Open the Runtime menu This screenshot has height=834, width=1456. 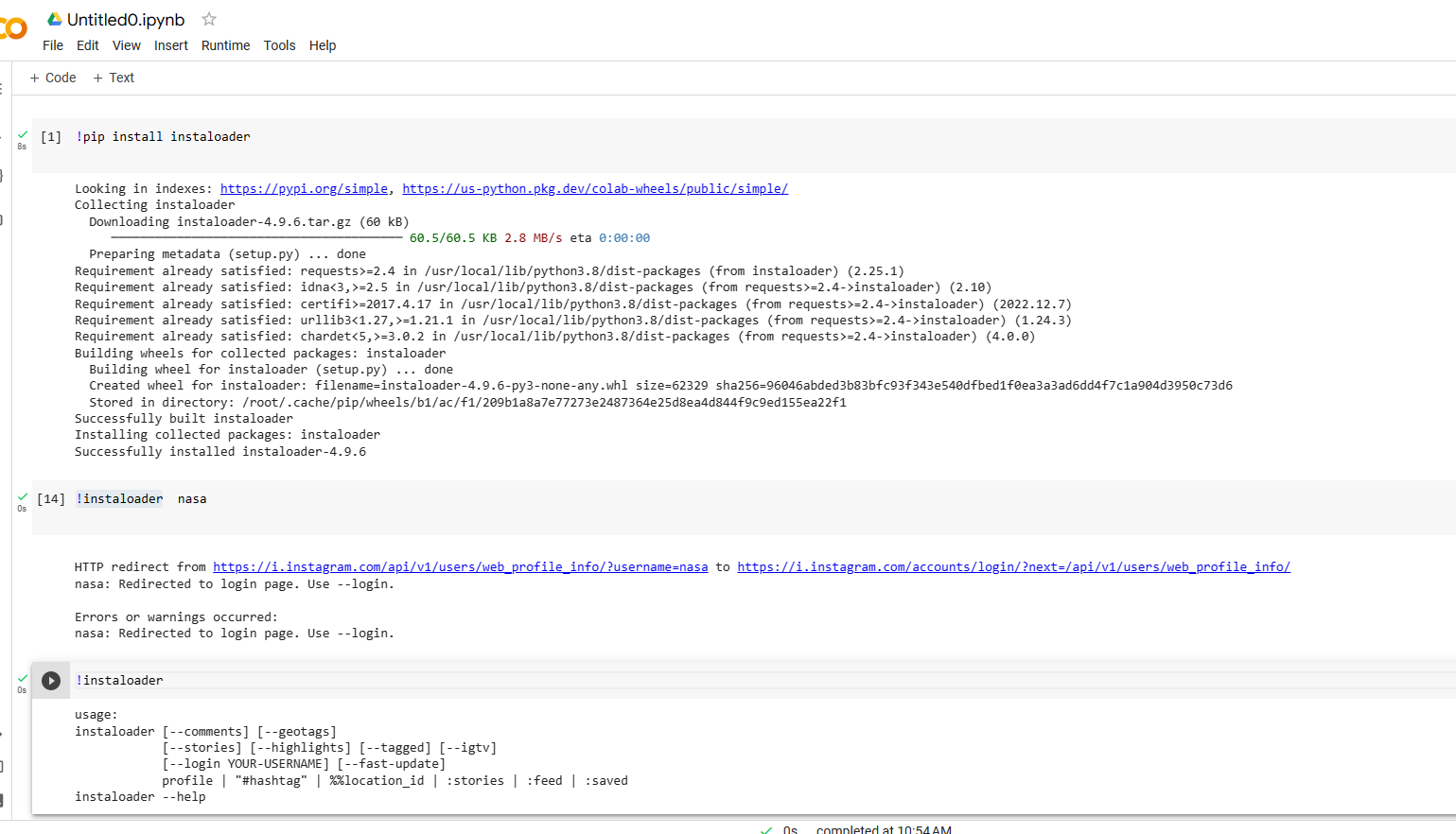(x=225, y=44)
